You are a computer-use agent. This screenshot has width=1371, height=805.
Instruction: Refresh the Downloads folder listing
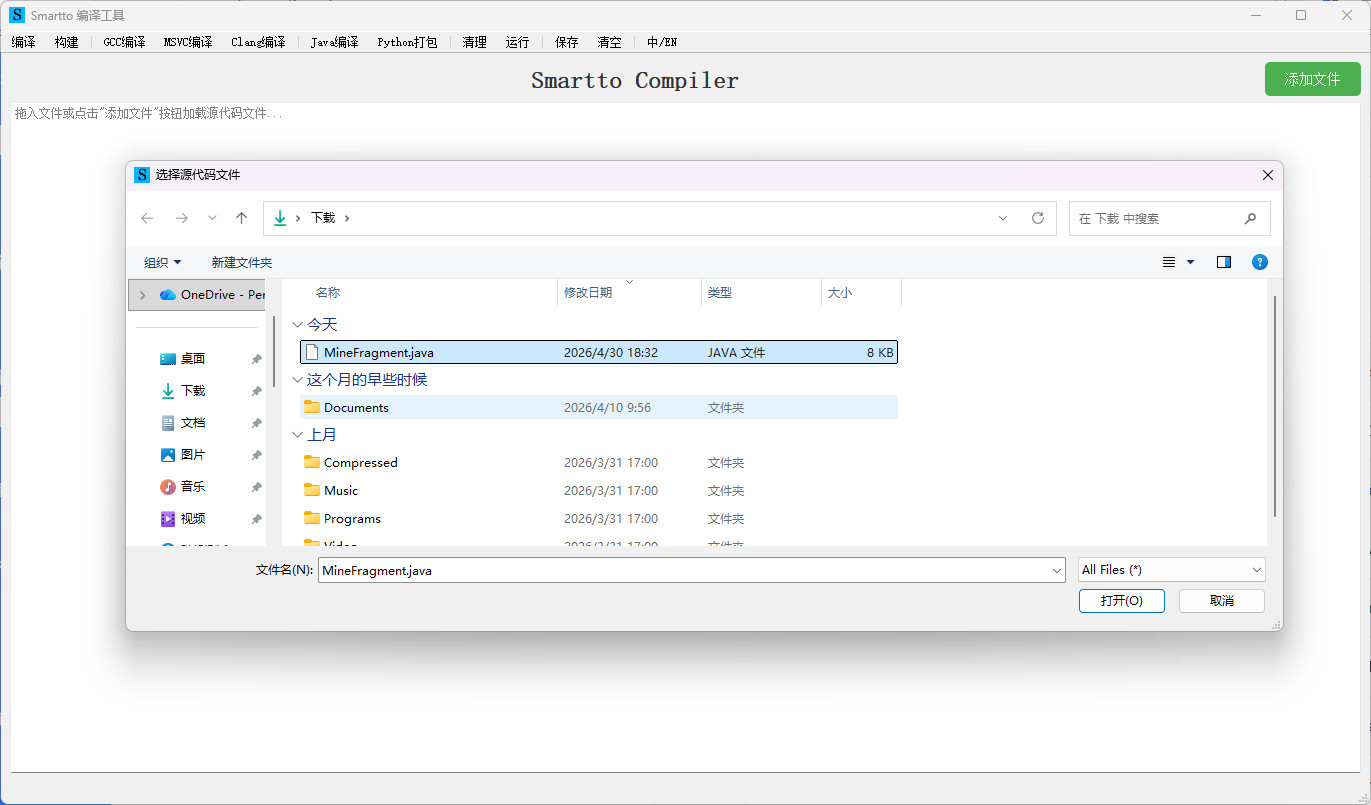pyautogui.click(x=1038, y=218)
